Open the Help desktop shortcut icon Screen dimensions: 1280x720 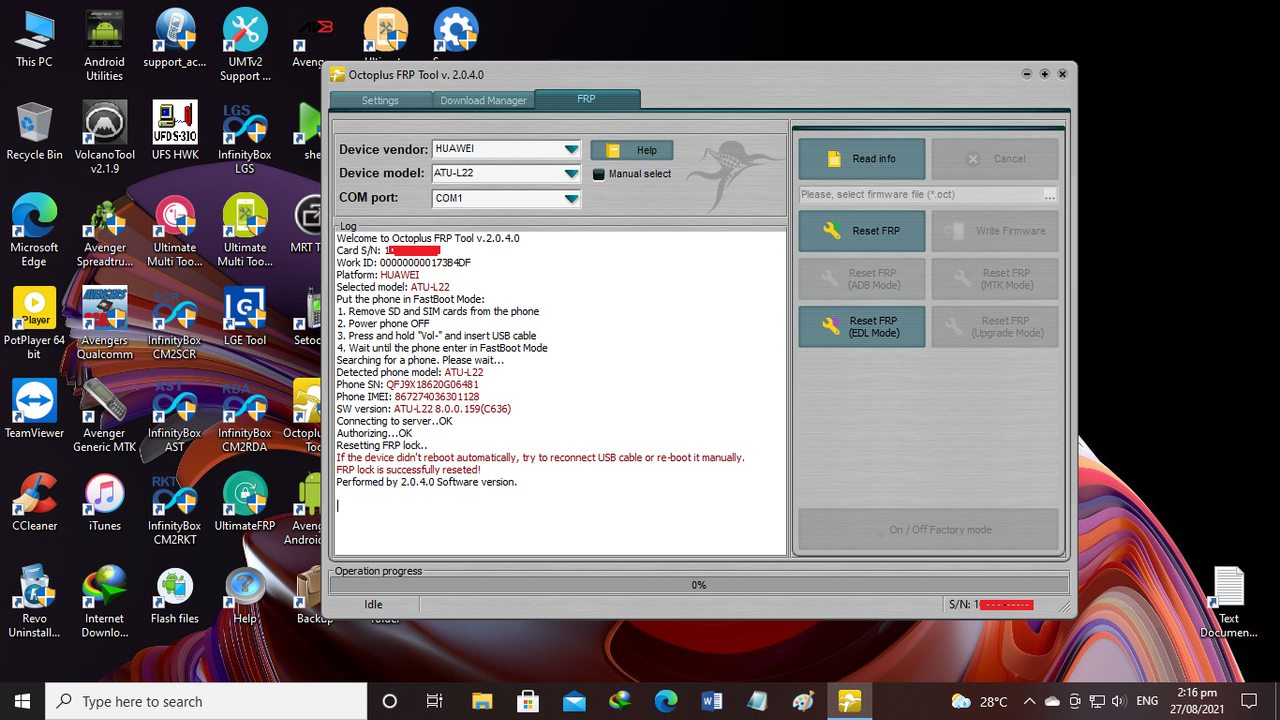(245, 595)
